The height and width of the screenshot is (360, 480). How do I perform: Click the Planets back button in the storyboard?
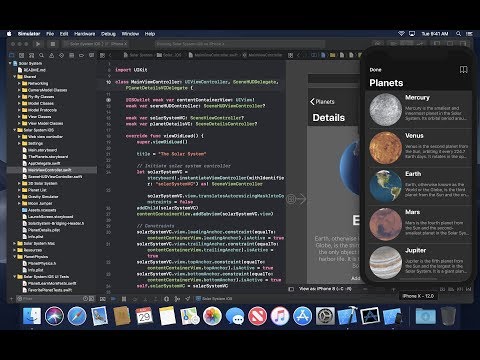pyautogui.click(x=322, y=102)
